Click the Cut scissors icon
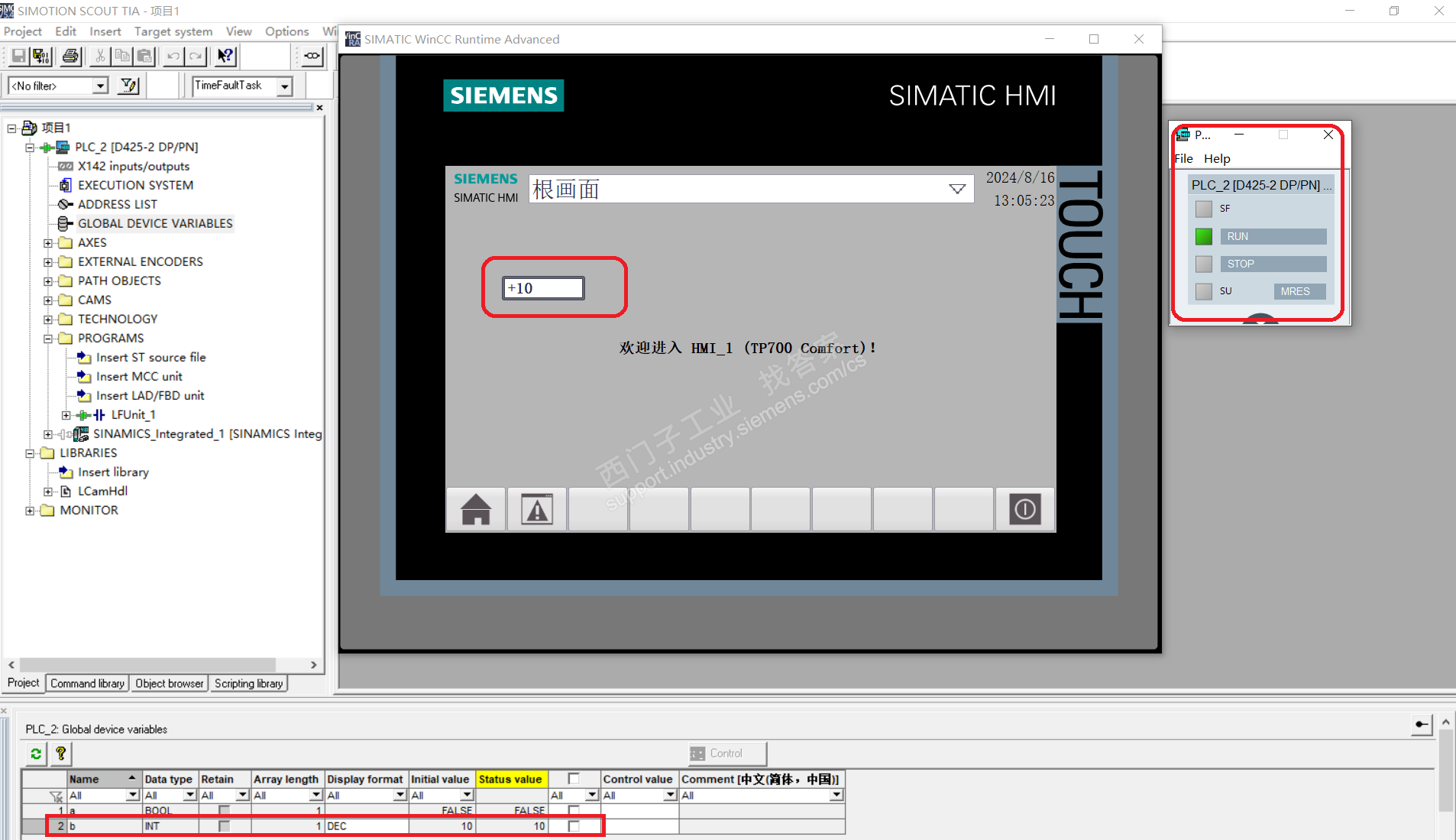 click(100, 56)
